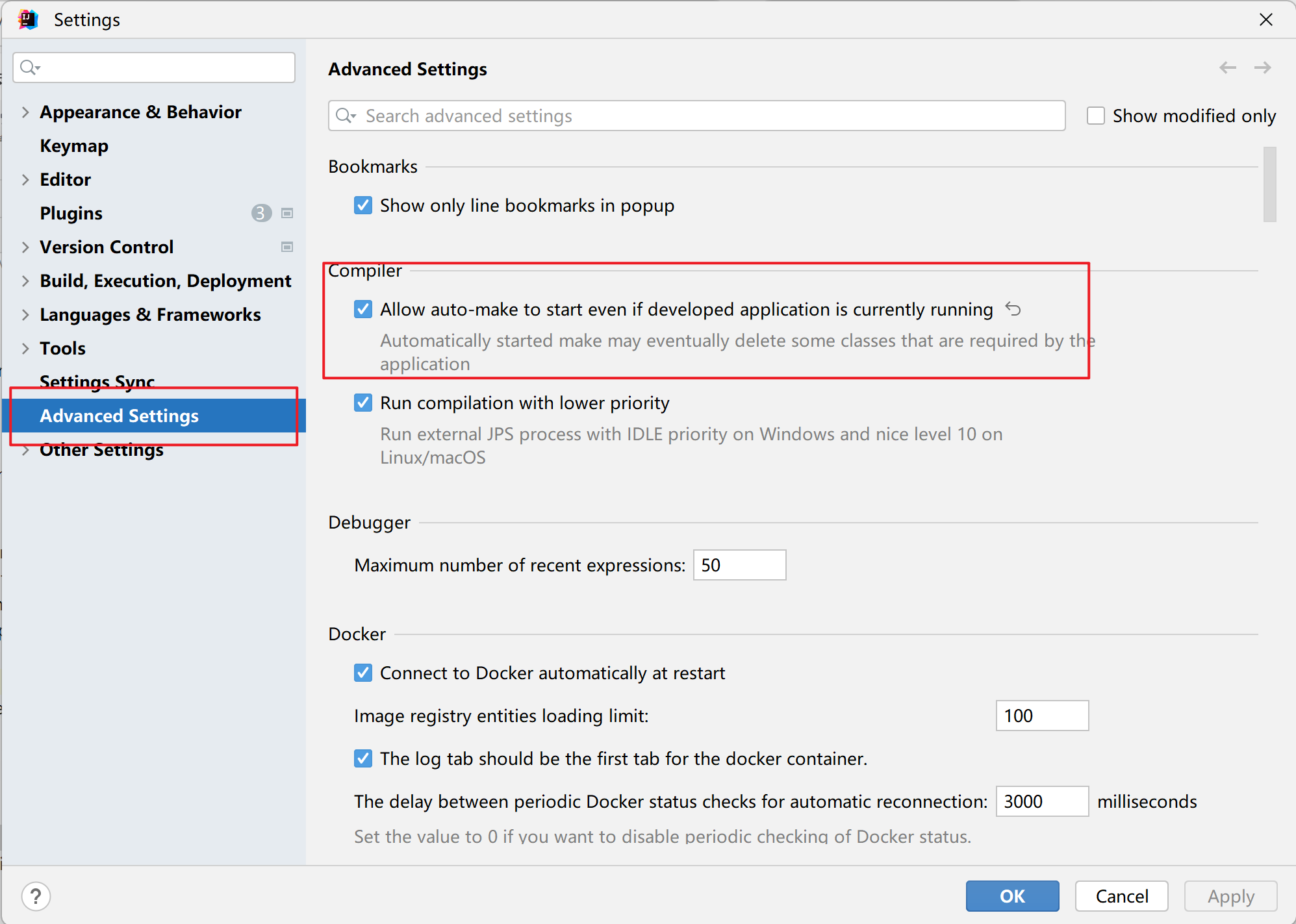Click the search icon in advanced settings field

345,116
